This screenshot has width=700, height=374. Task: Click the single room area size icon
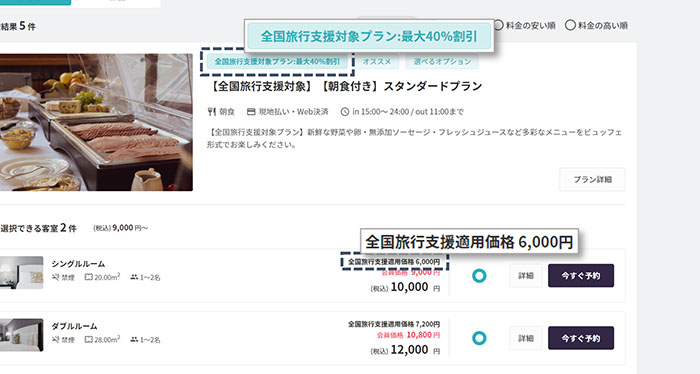click(89, 277)
